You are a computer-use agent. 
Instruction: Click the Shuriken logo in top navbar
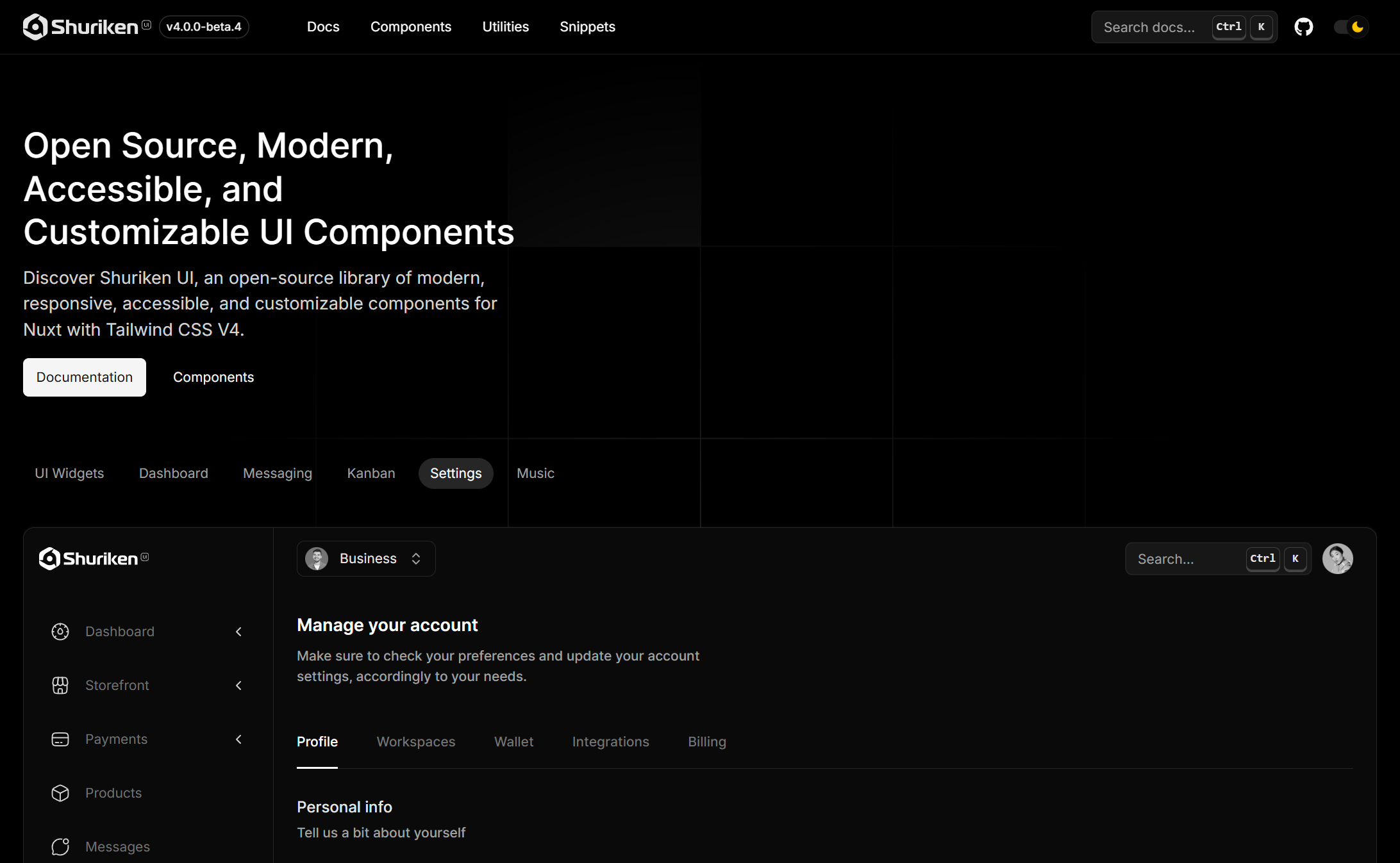click(87, 27)
